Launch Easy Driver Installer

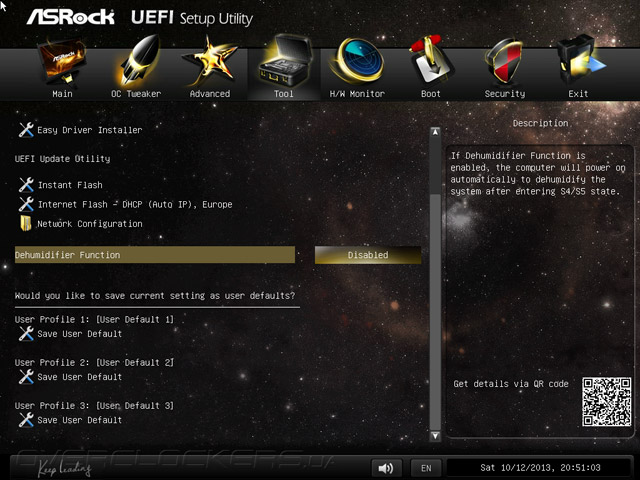[90, 130]
